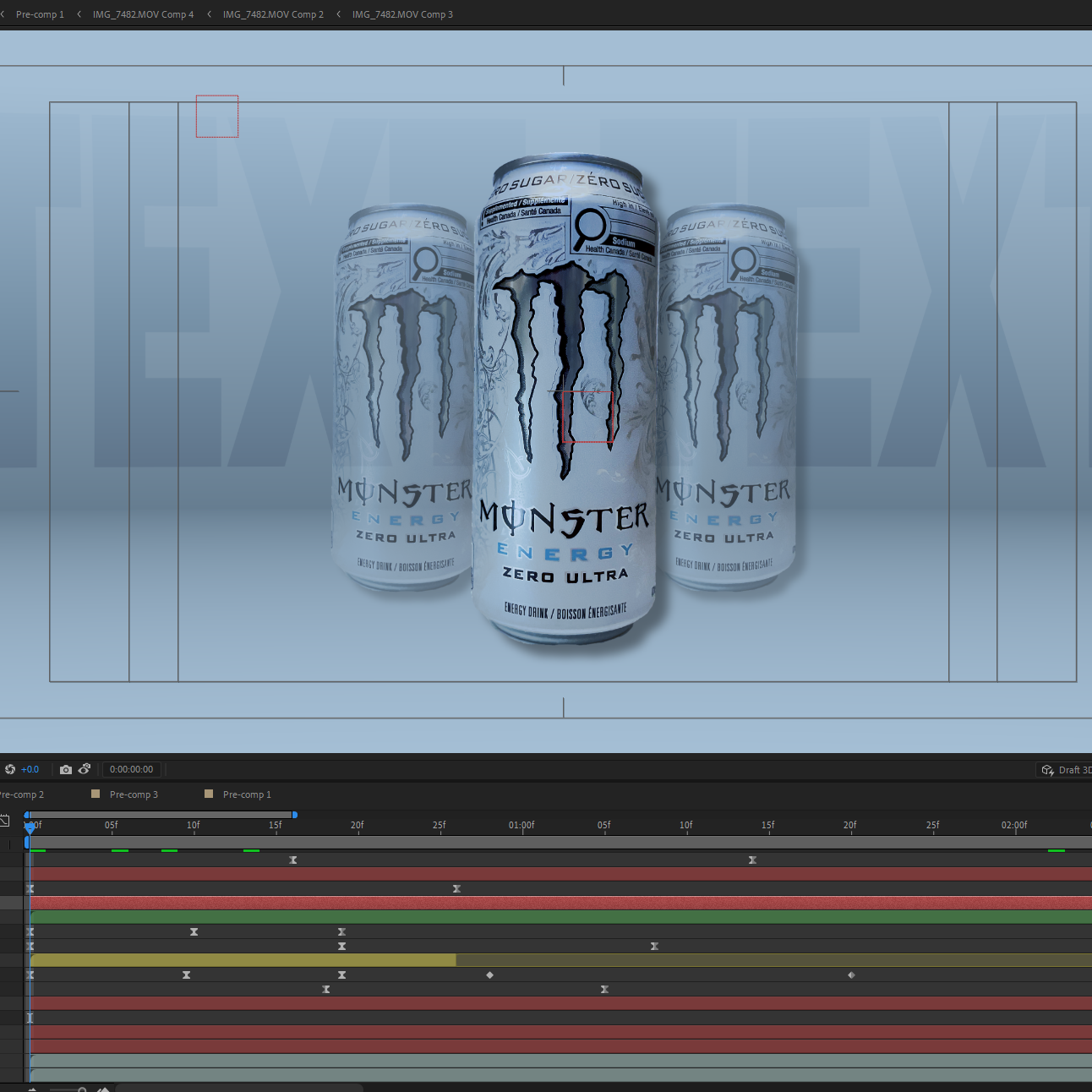Switch to the Pre-comp 3 timeline tab
This screenshot has height=1092, width=1092.
click(x=134, y=794)
